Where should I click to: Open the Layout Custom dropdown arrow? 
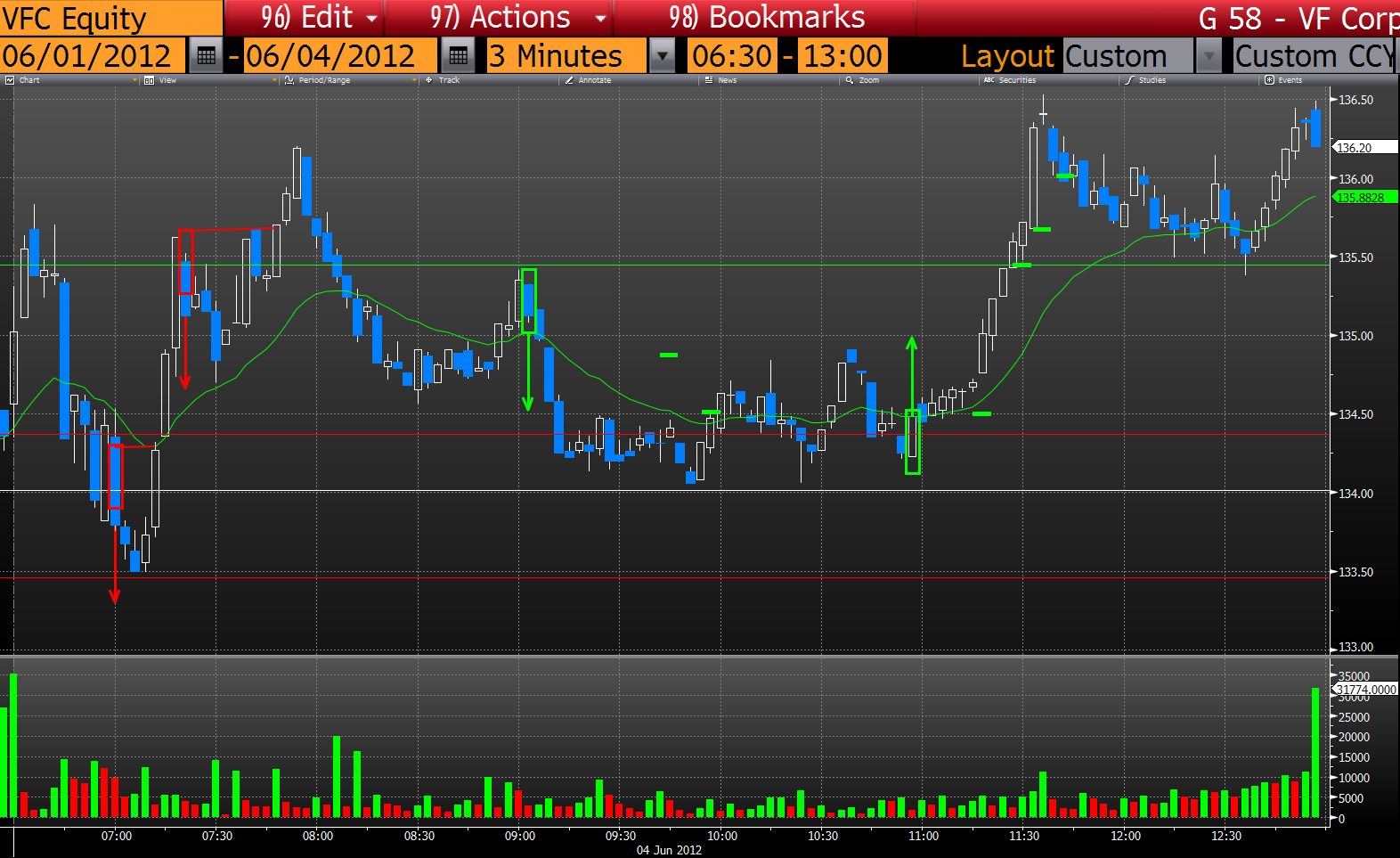[1208, 56]
